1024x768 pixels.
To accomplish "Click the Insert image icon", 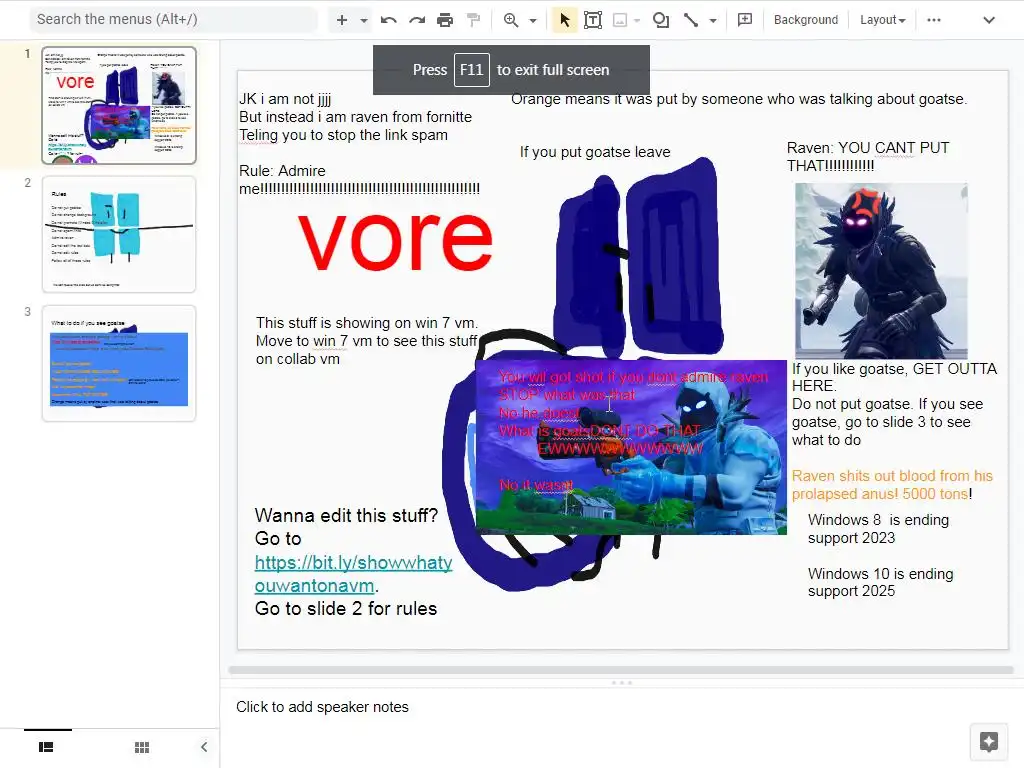I will tap(620, 20).
